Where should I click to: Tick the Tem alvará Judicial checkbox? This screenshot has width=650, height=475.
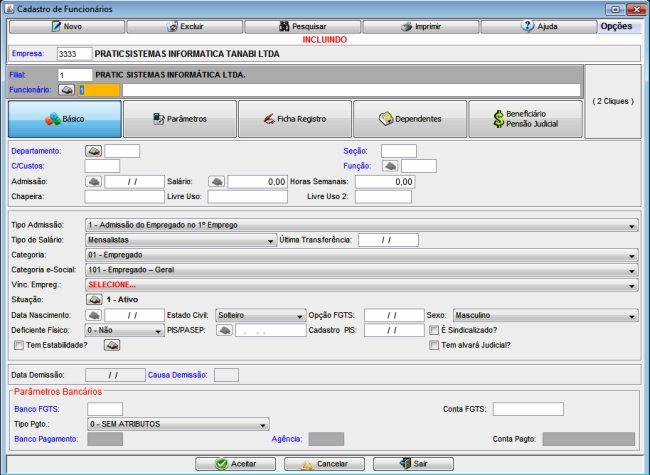coord(434,345)
